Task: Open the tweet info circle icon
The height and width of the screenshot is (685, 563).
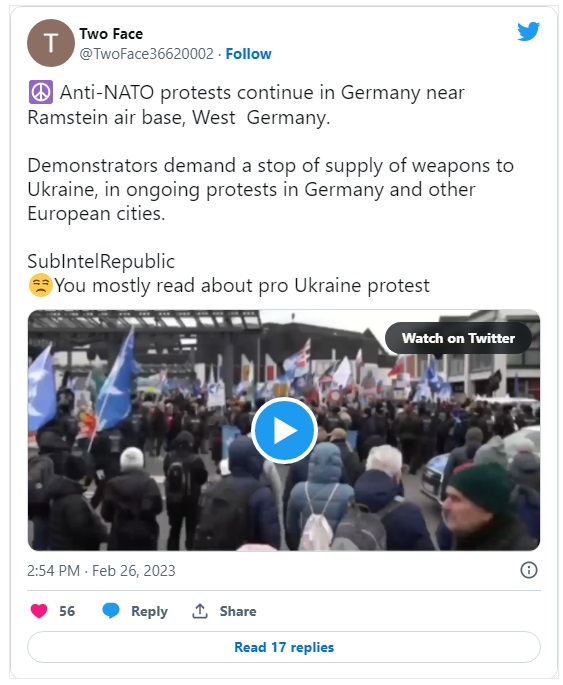Action: click(528, 570)
